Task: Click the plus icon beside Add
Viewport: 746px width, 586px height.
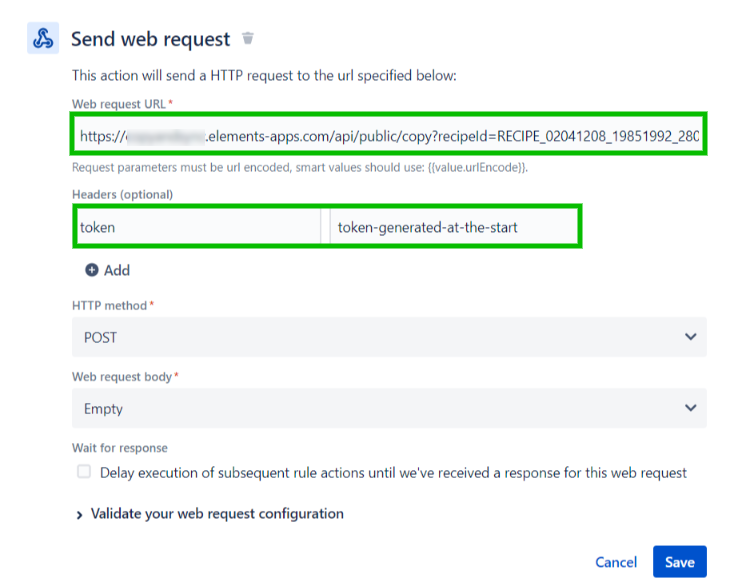Action: 92,270
